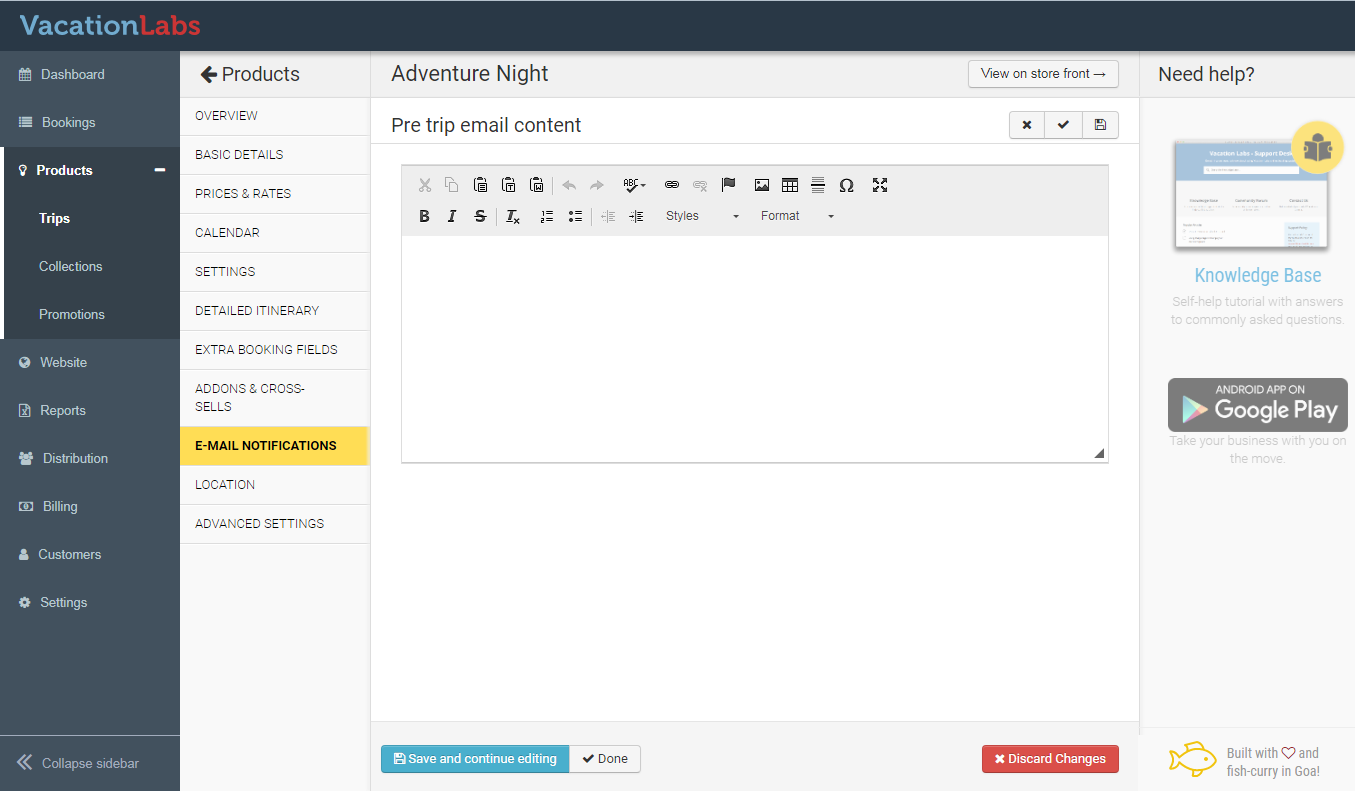This screenshot has width=1355, height=791.
Task: Click the Anchor flag icon
Action: (728, 185)
